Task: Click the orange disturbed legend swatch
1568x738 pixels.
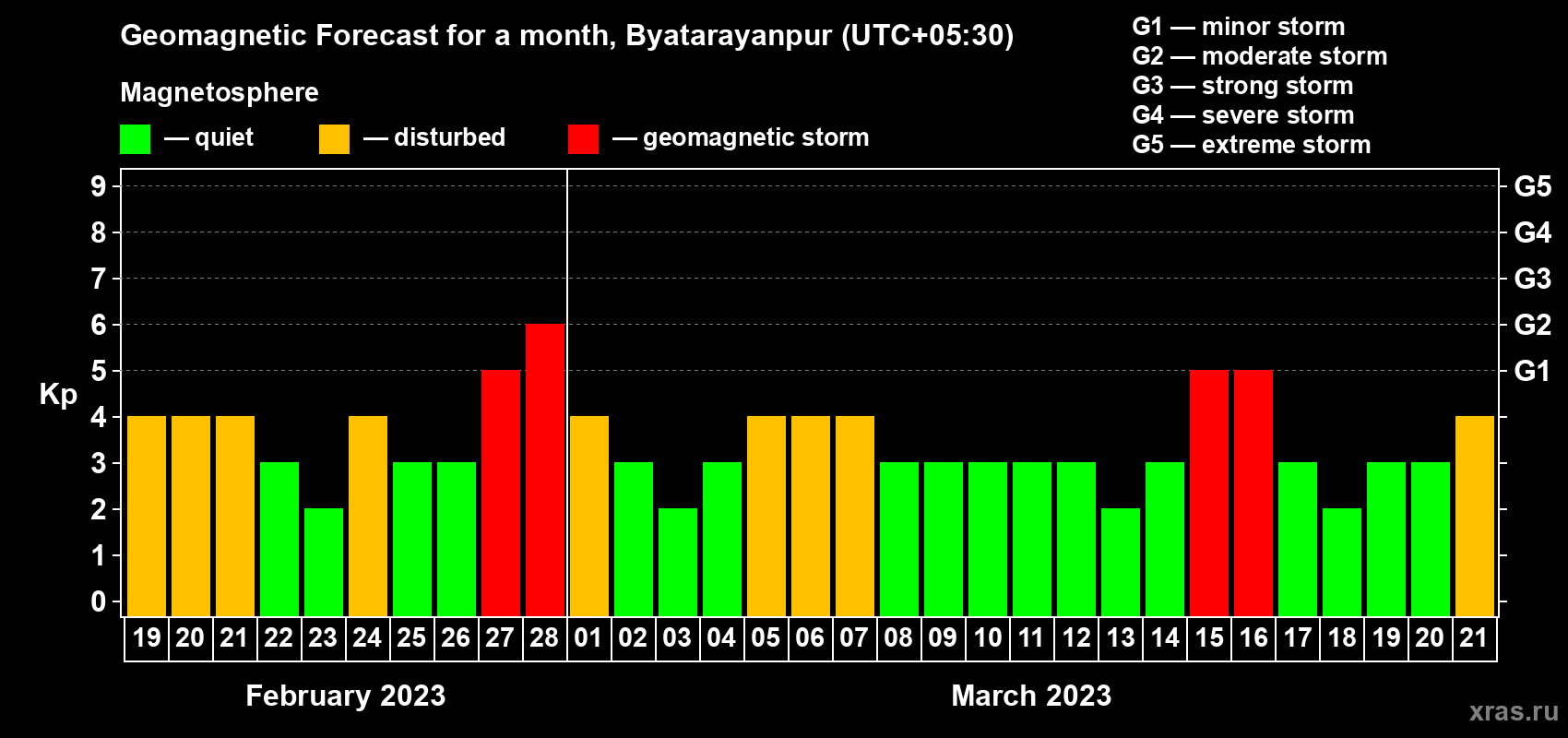Action: point(334,139)
